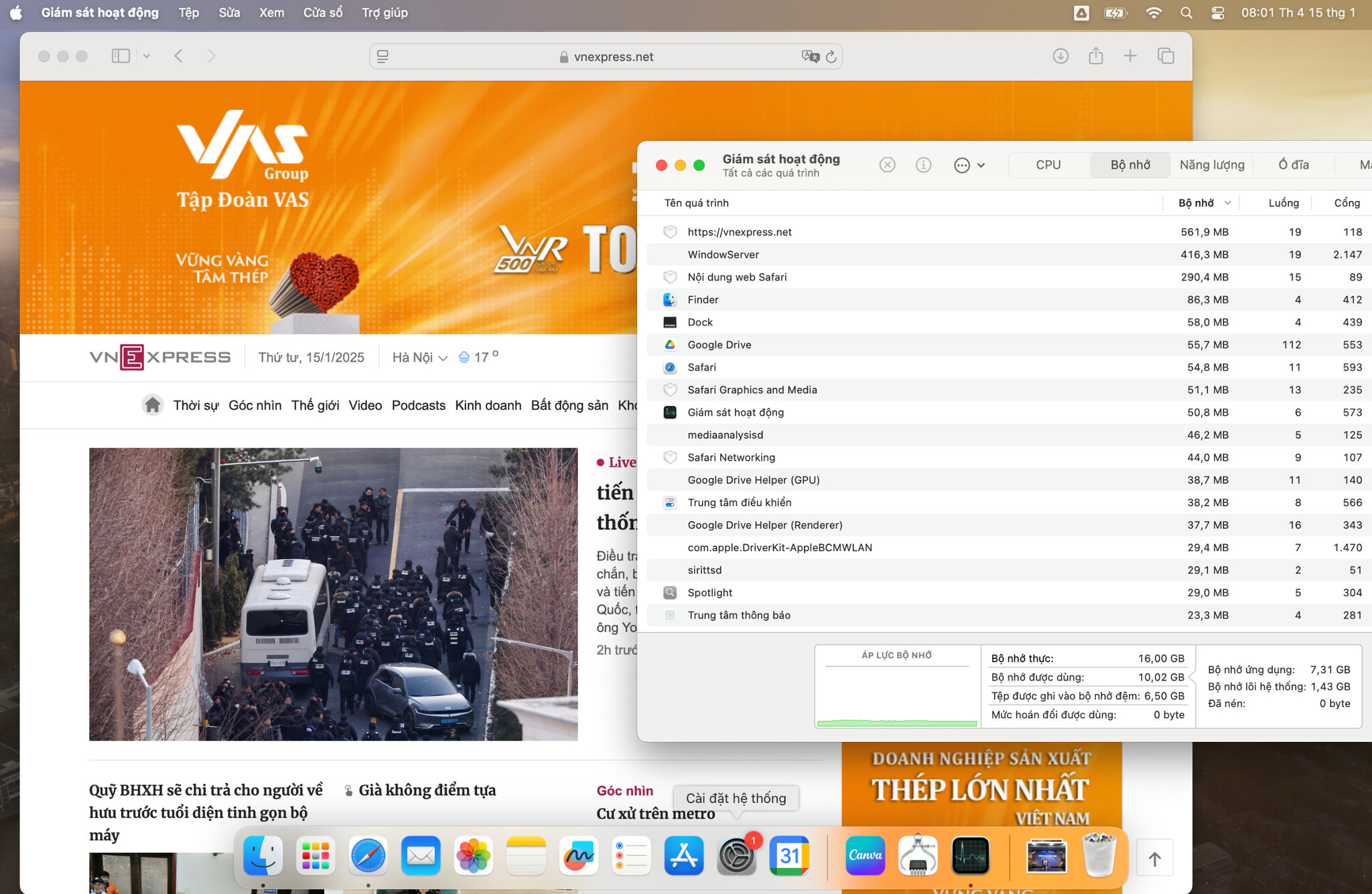Sort by Tên quá trình column header
The width and height of the screenshot is (1372, 894).
pos(697,203)
